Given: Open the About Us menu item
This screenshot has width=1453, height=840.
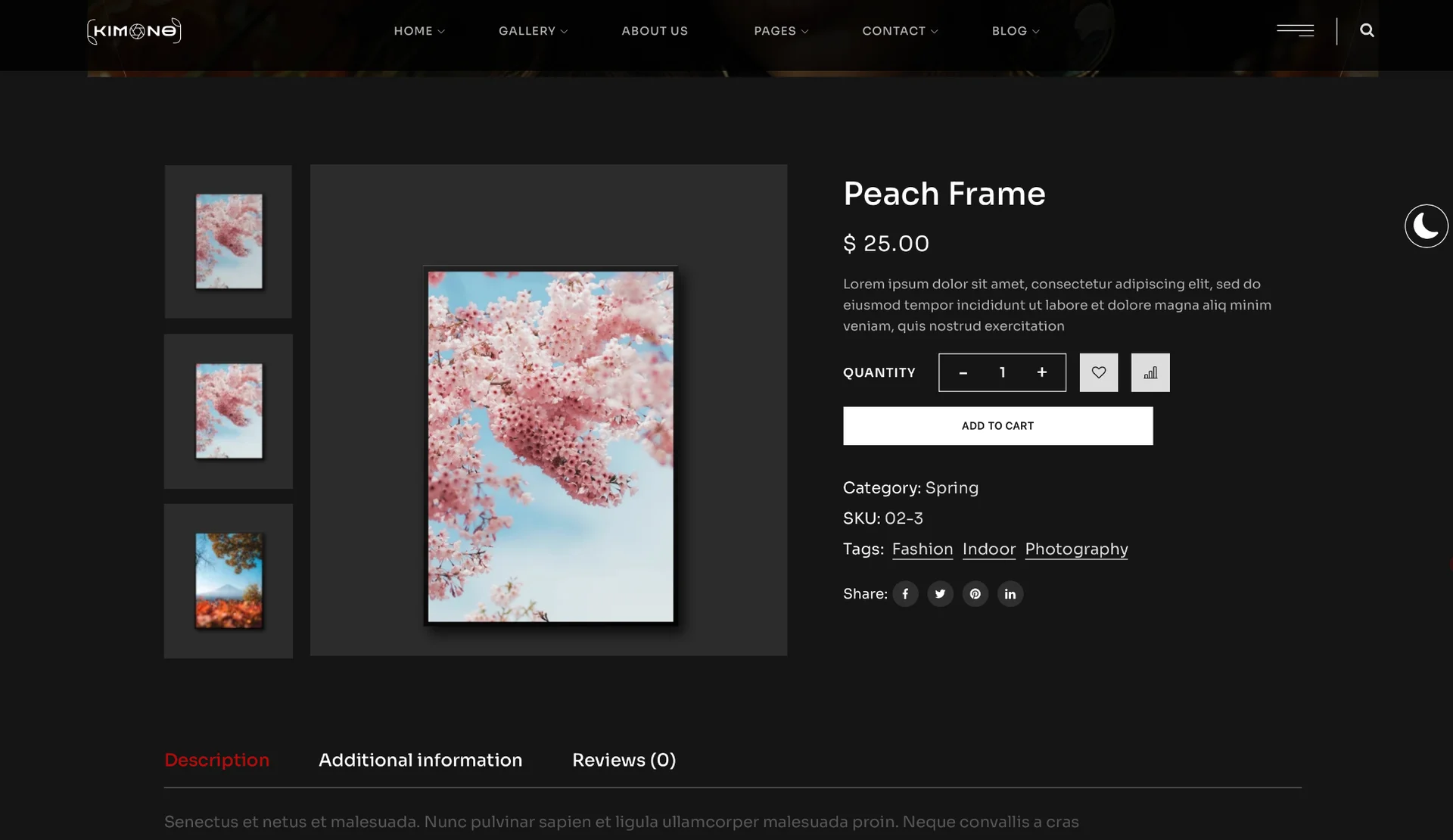Looking at the screenshot, I should click(x=655, y=31).
